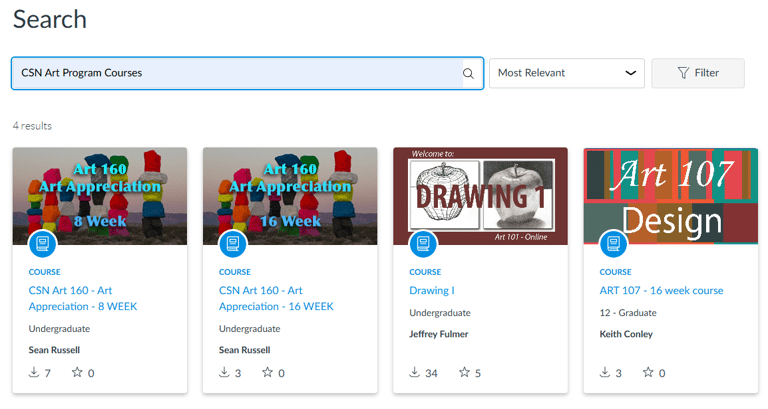Click download icon on Drawing I card
The height and width of the screenshot is (409, 768).
pos(414,372)
